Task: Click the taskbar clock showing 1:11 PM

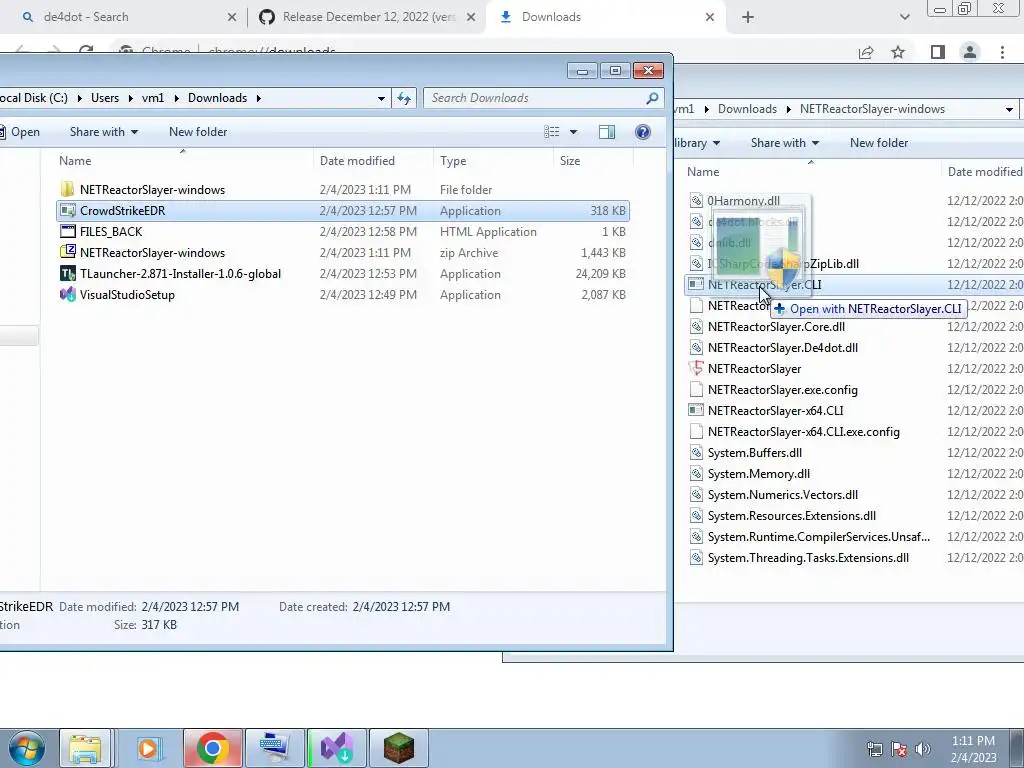Action: click(973, 749)
